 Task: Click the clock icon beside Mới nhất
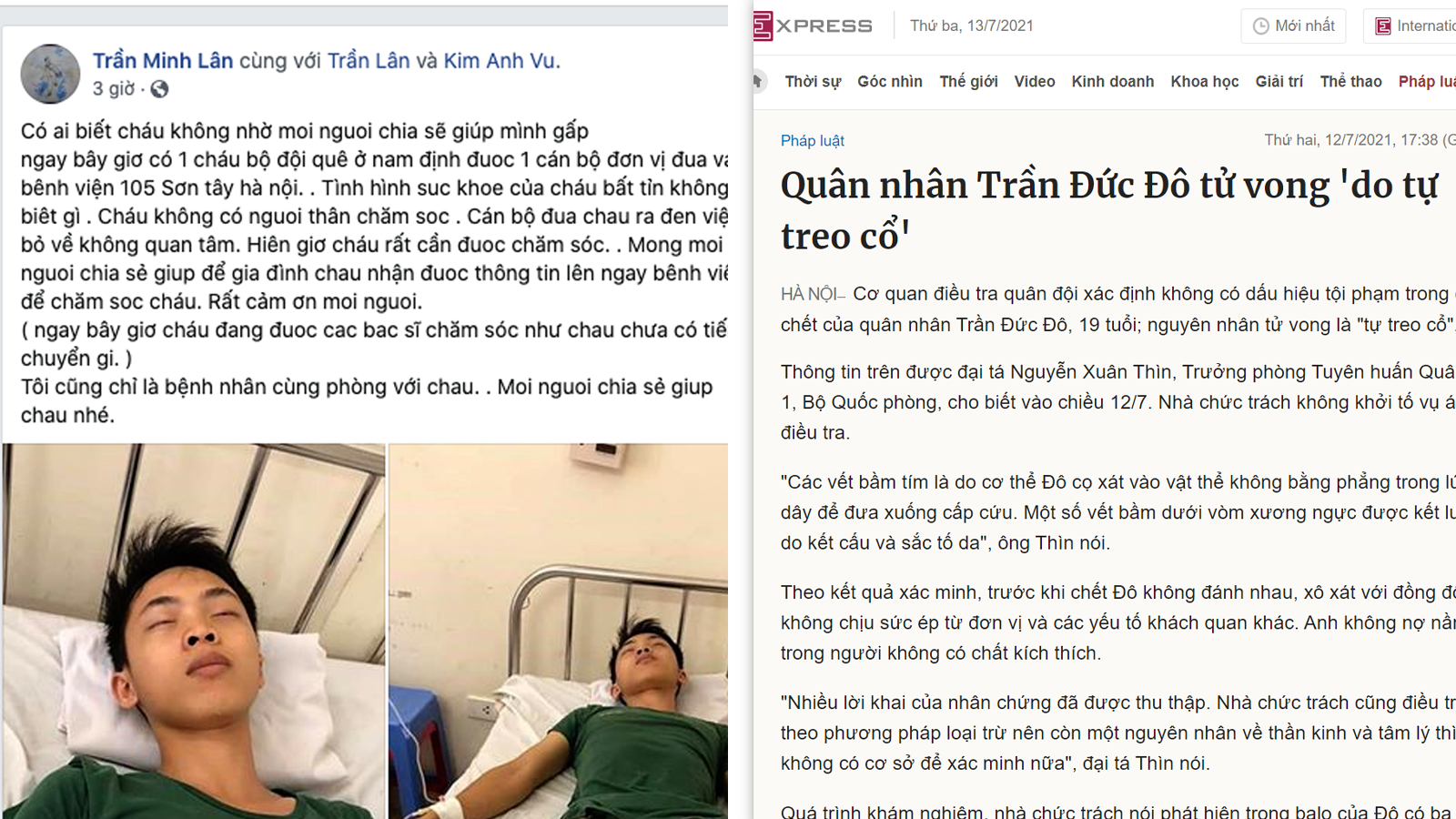(1260, 26)
